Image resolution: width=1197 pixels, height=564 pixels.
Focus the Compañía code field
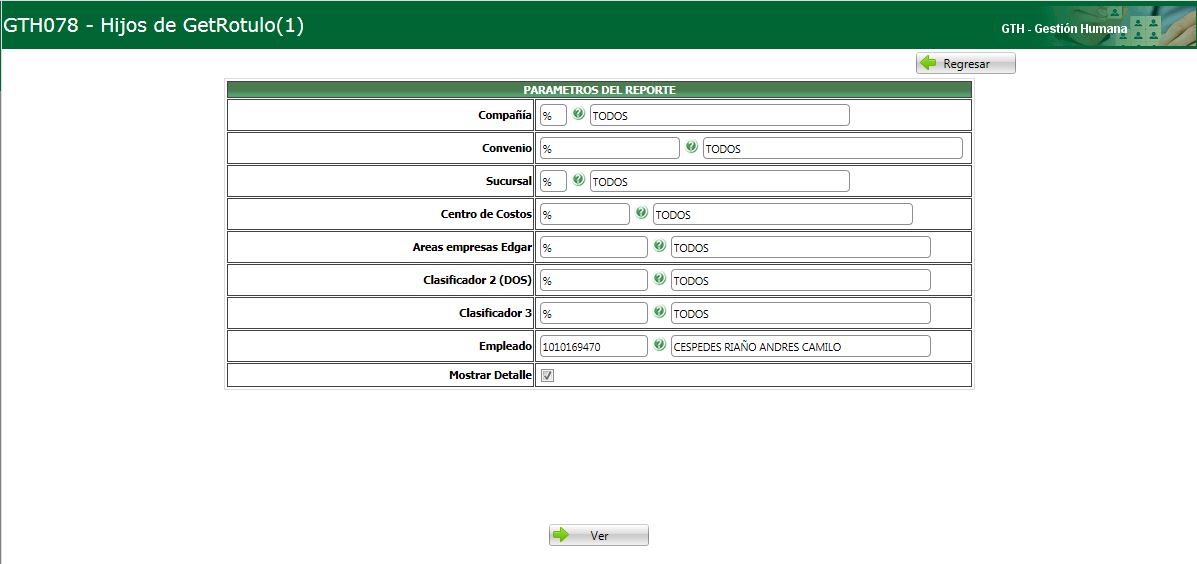pos(553,115)
